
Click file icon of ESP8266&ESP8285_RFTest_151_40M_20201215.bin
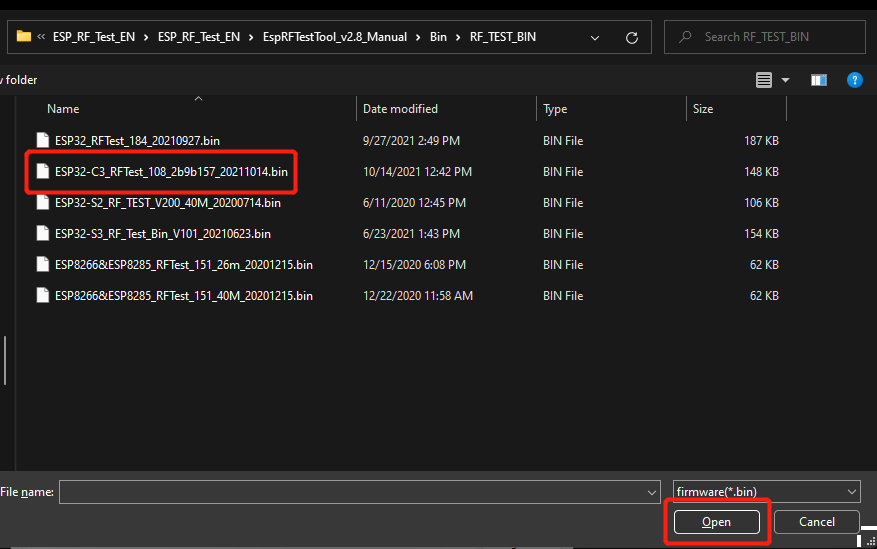[43, 295]
